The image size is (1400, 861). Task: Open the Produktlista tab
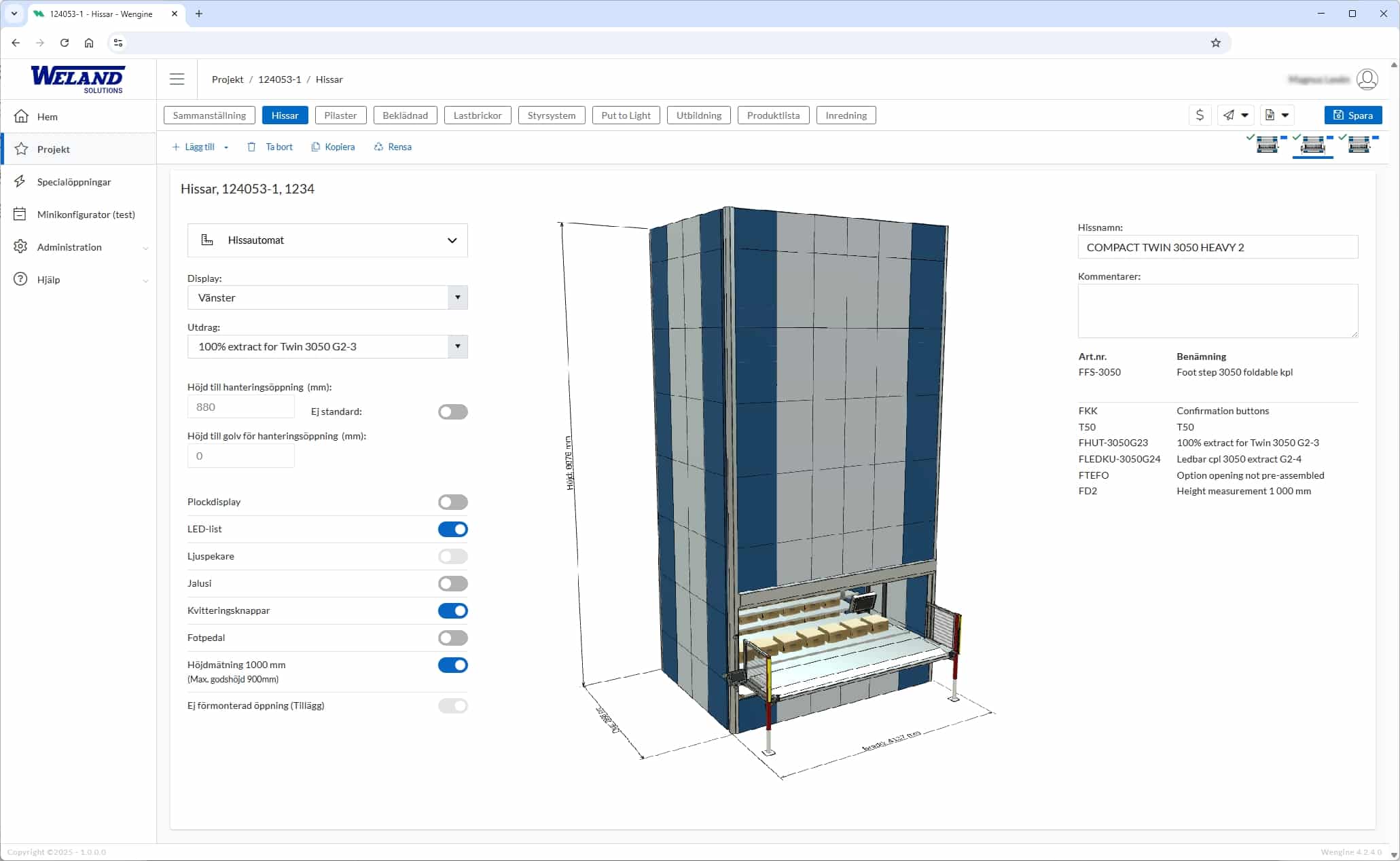click(773, 115)
